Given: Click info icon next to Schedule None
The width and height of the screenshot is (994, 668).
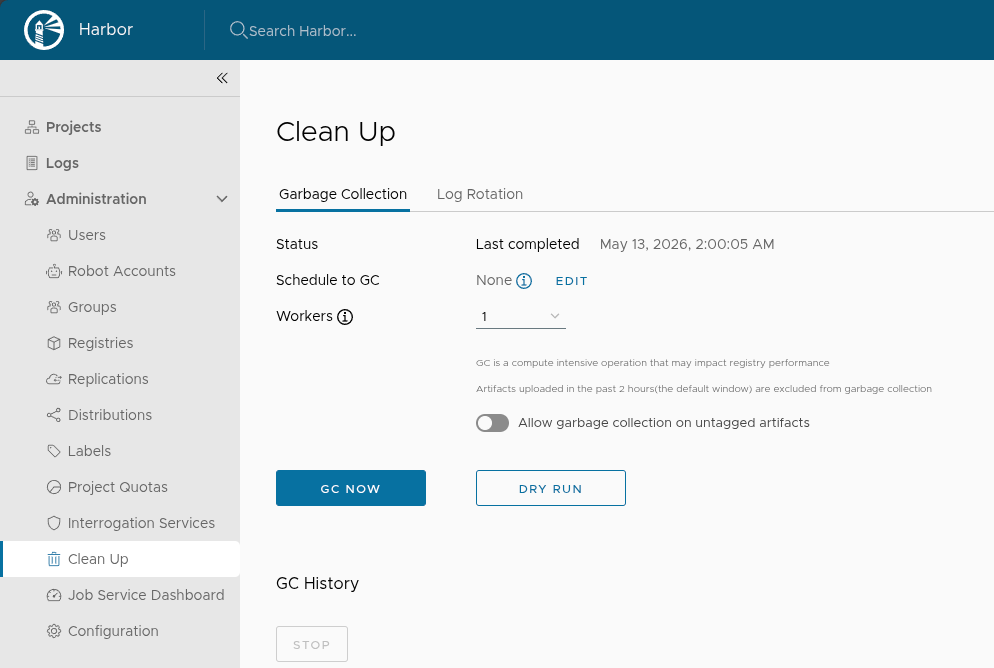Looking at the screenshot, I should pos(524,281).
